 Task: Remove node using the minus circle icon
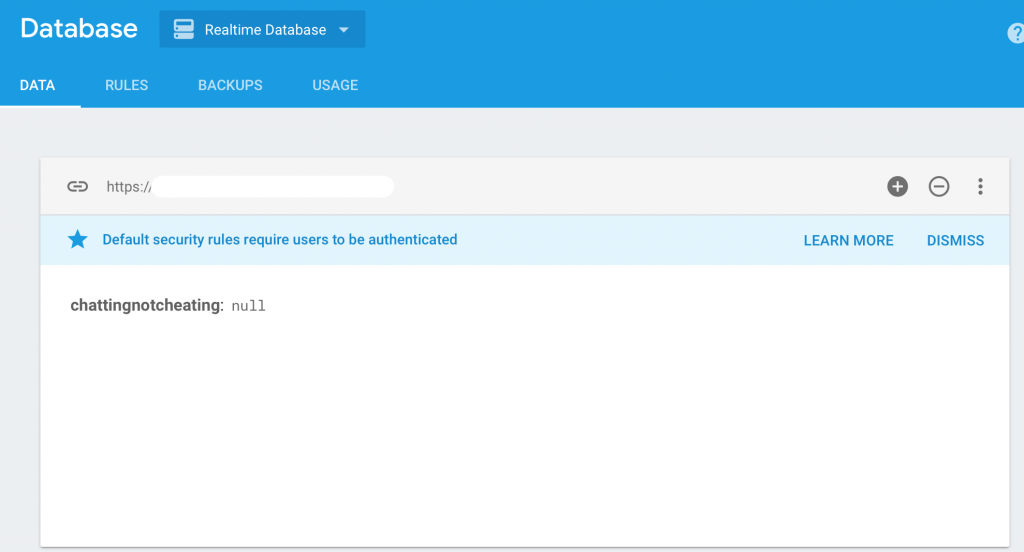939,186
